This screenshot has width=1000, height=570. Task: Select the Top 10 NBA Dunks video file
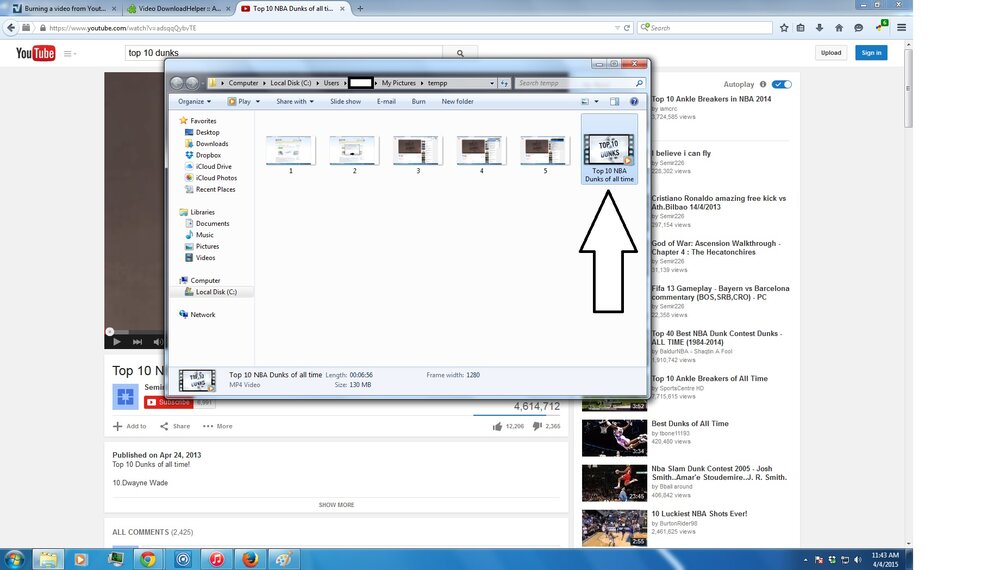[609, 149]
